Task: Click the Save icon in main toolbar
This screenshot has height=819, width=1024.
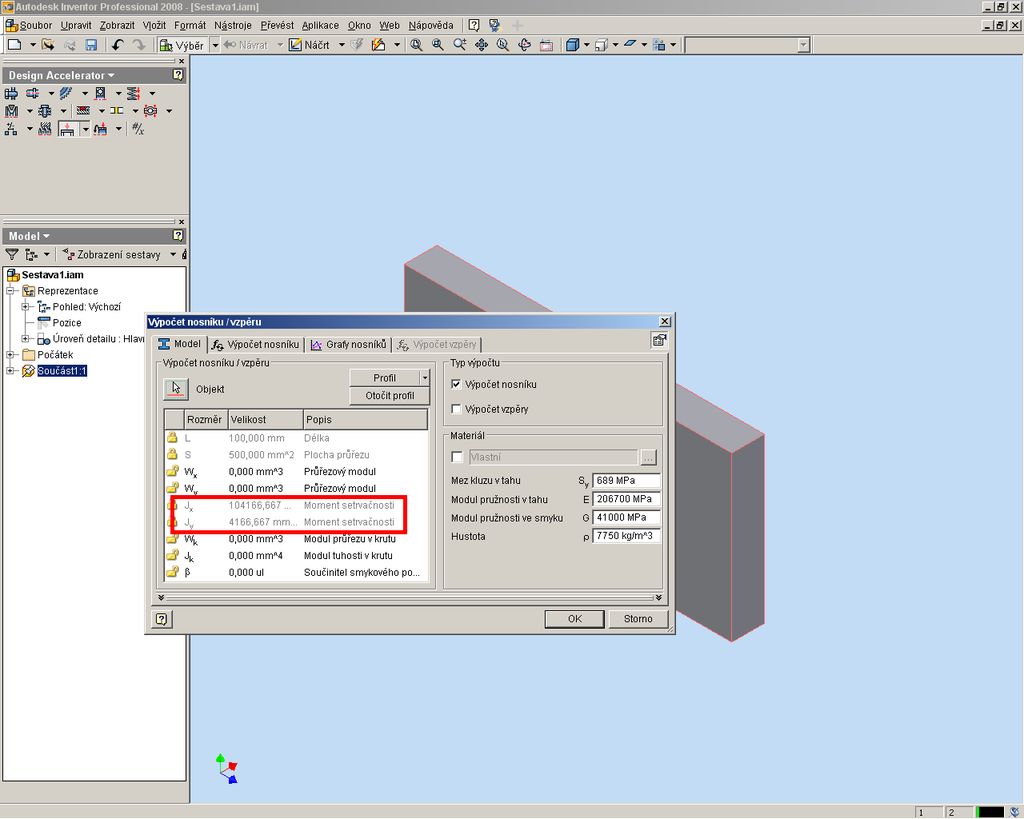Action: pos(91,45)
